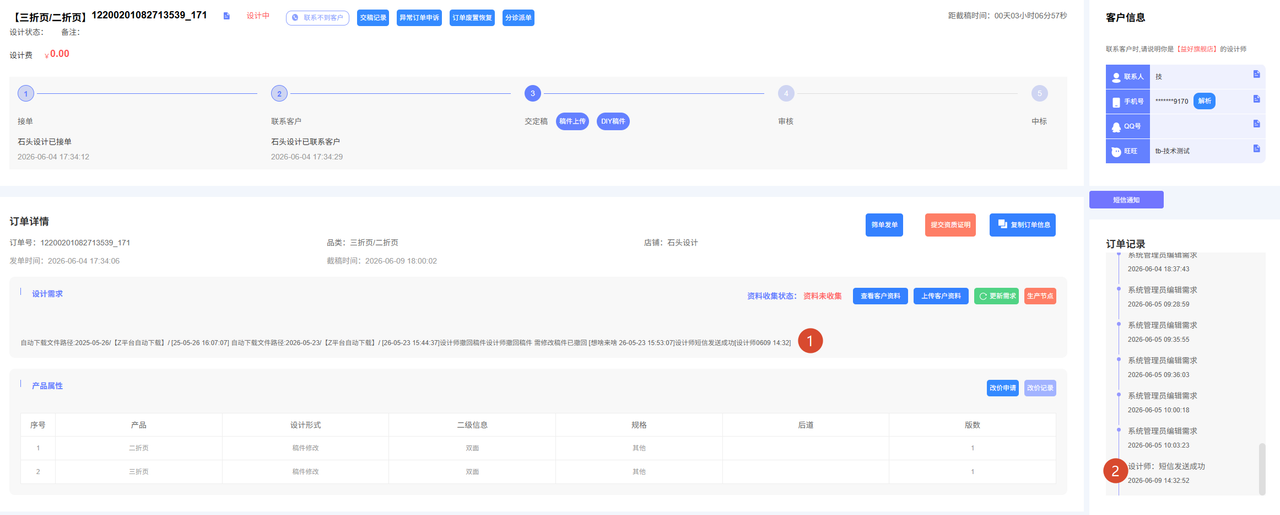1280x515 pixels.
Task: Click the copy icon in 复制订单信息
Action: tap(1002, 224)
